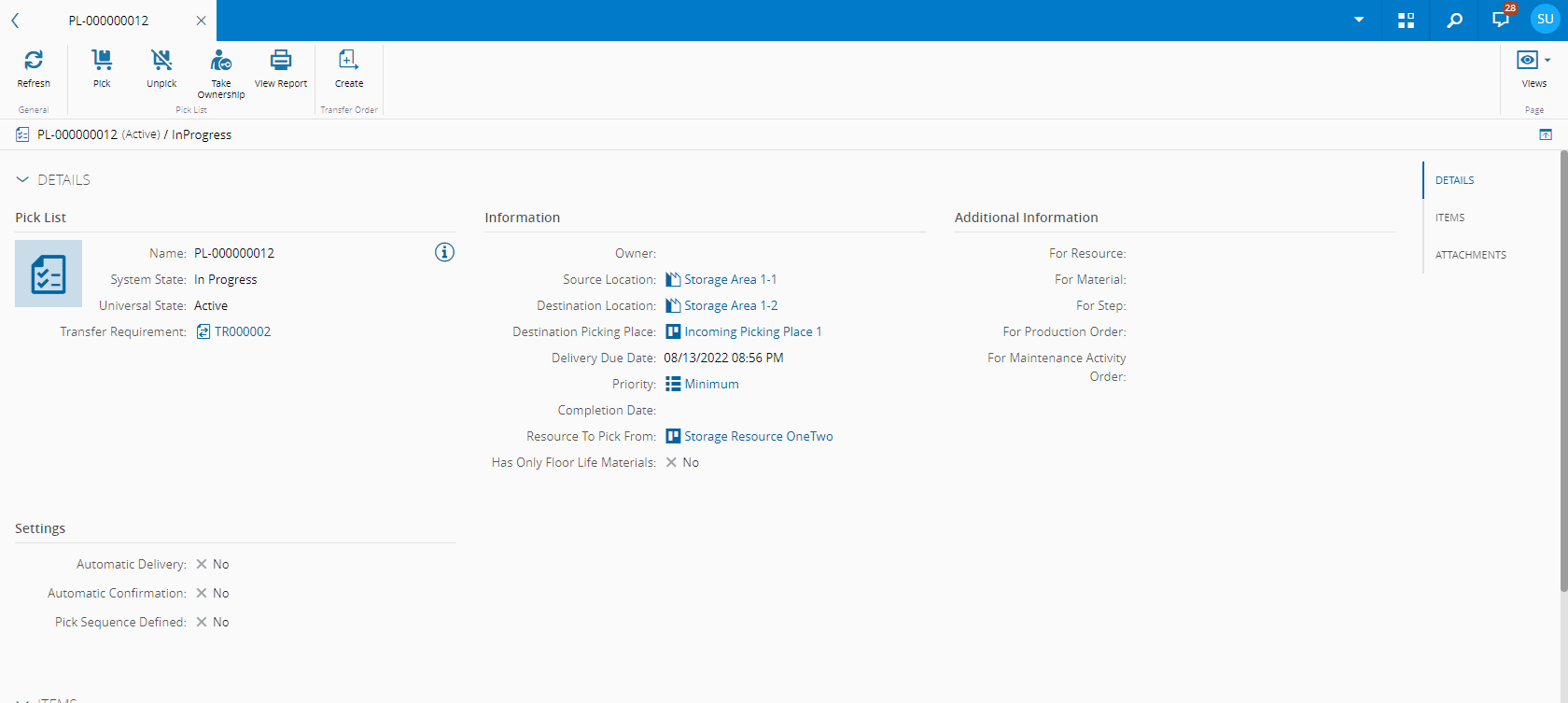Click the vertical page scrollbar
This screenshot has height=703, width=1568.
[x=1563, y=371]
